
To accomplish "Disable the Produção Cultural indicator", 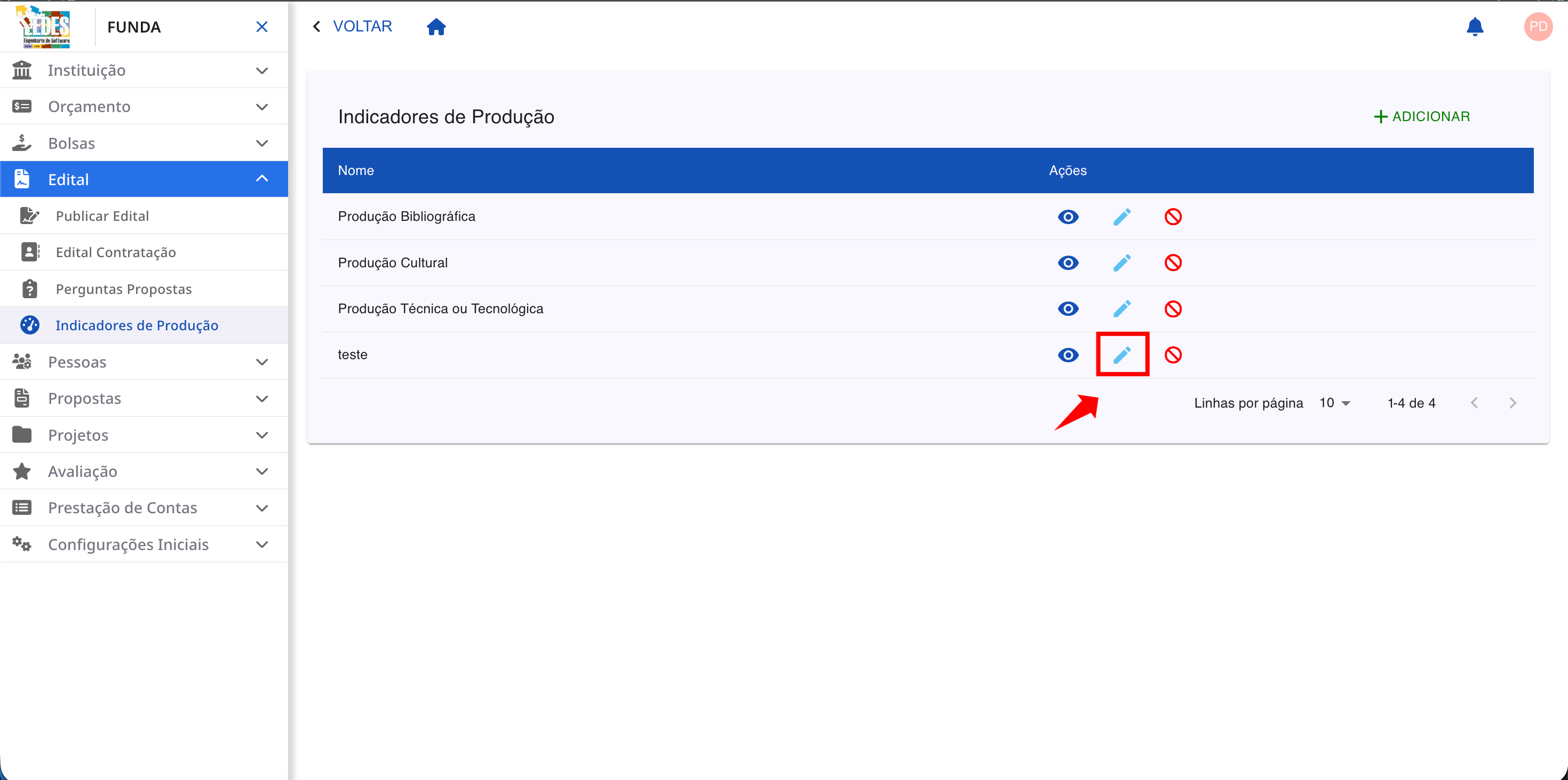I will click(1173, 263).
